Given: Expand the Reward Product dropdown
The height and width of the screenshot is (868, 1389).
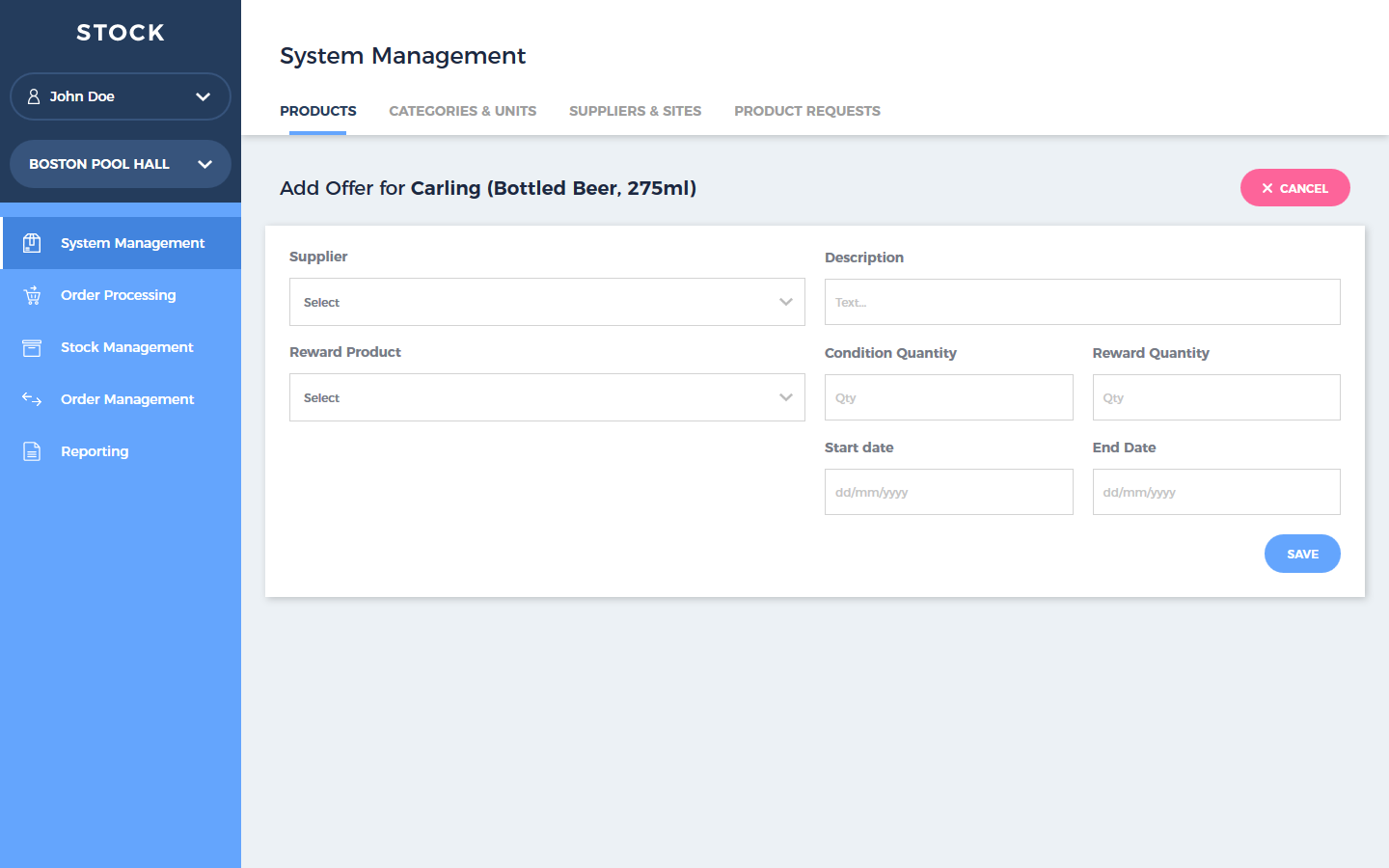Looking at the screenshot, I should (x=546, y=397).
